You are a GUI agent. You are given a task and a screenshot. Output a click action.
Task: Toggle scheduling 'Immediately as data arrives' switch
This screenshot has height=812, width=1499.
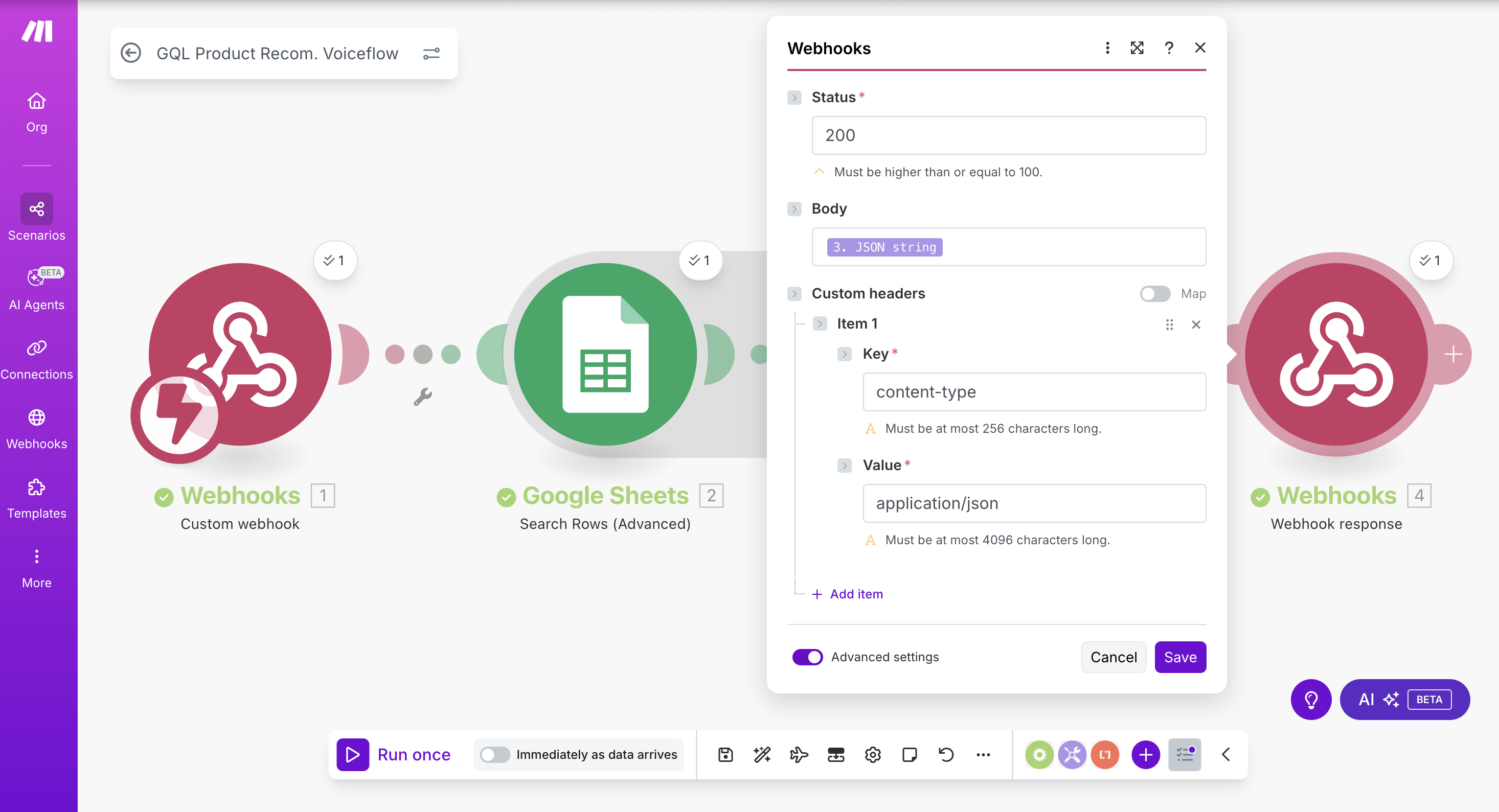[495, 754]
